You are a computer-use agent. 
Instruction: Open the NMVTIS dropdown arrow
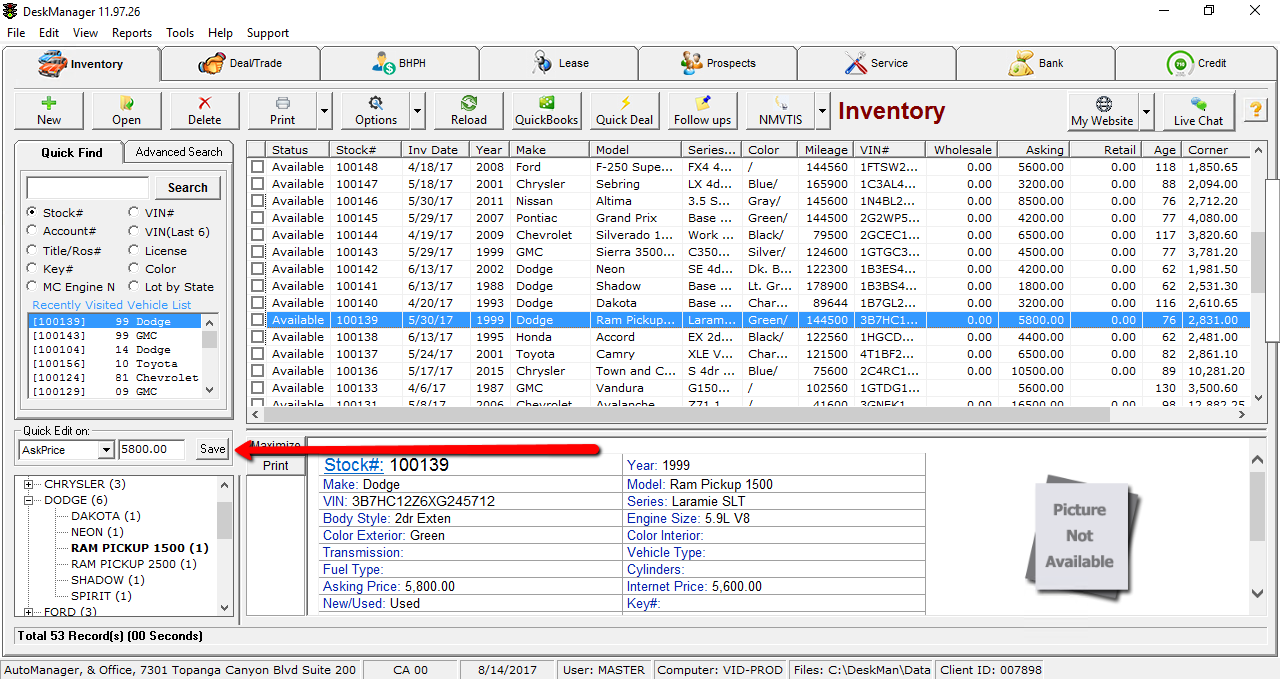coord(823,111)
